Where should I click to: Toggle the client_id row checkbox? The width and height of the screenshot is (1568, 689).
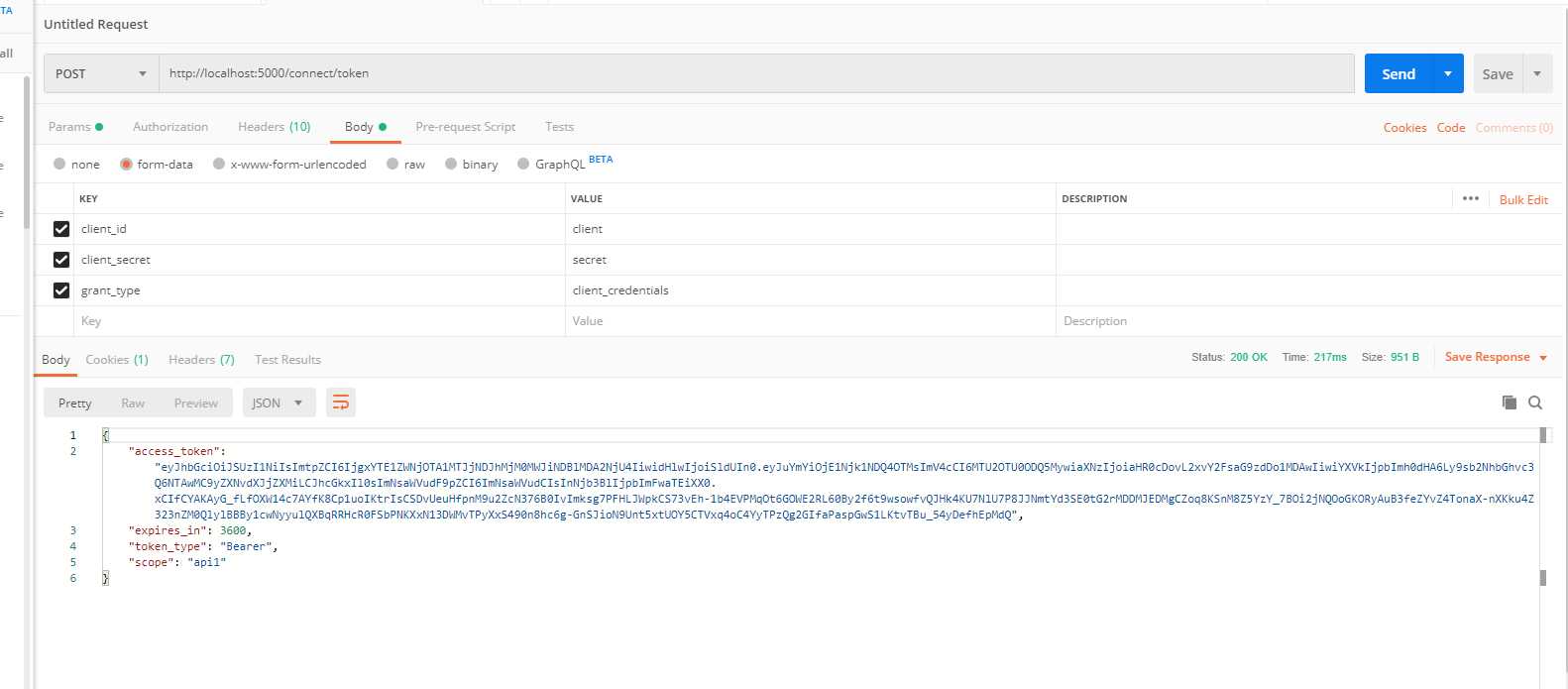[61, 229]
